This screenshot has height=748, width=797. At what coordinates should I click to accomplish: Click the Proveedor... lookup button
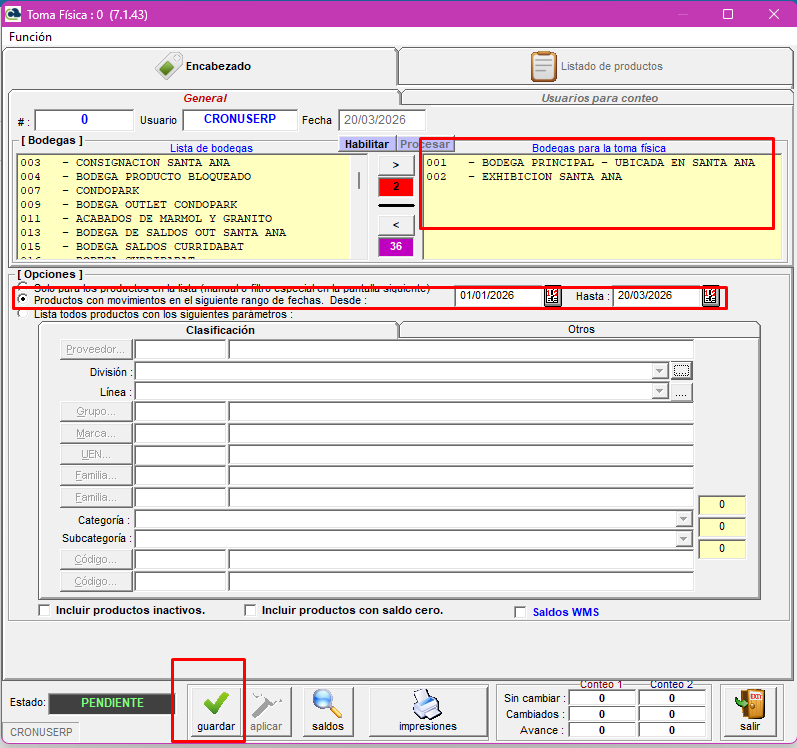pyautogui.click(x=97, y=349)
